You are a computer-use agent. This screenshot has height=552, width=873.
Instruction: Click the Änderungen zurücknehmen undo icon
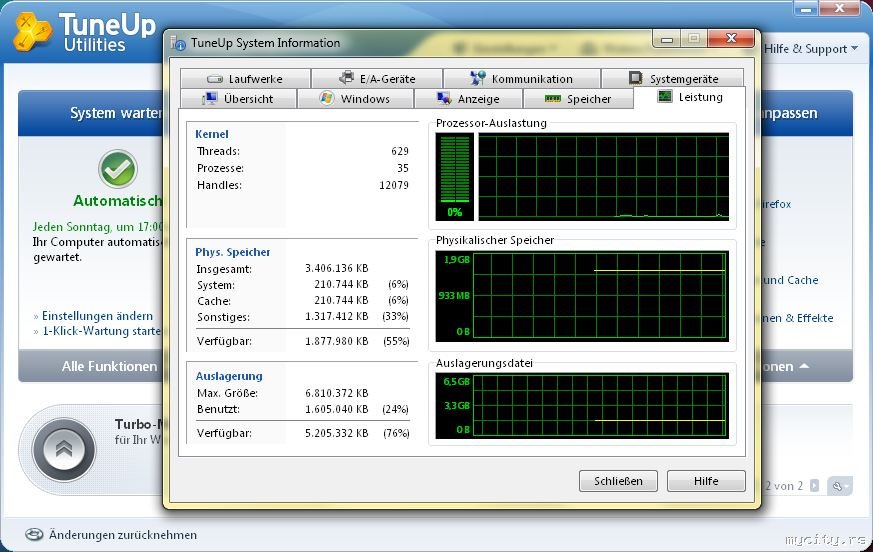34,535
